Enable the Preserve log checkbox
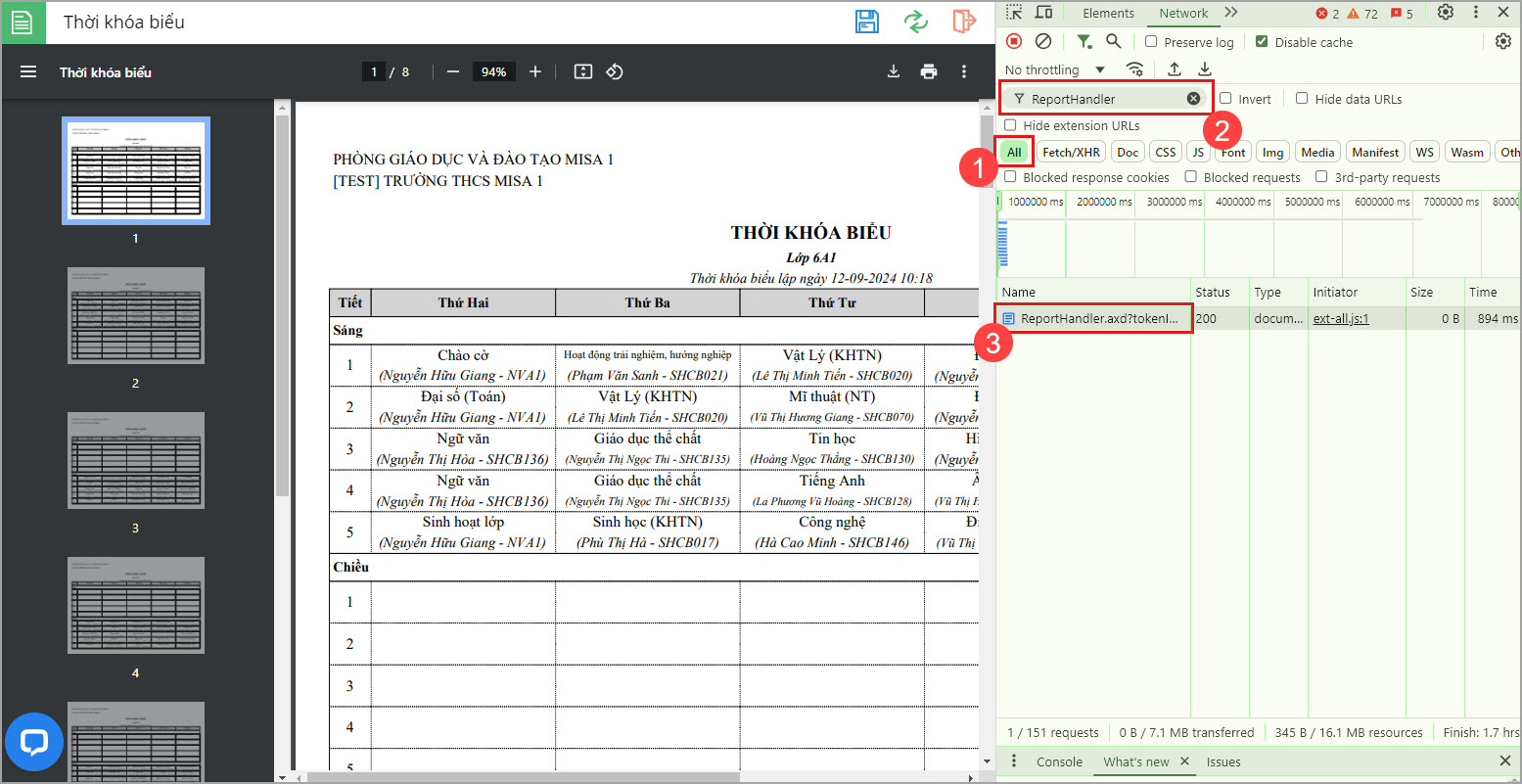1522x784 pixels. pos(1151,42)
